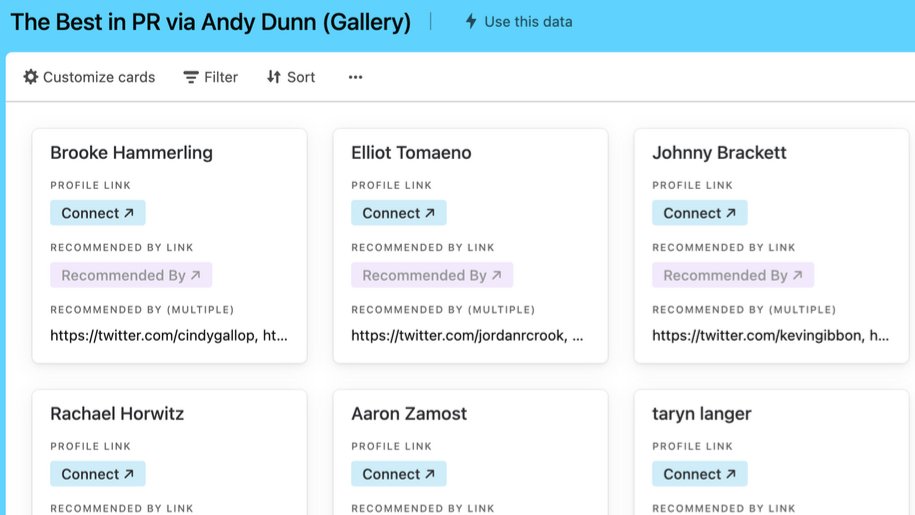The width and height of the screenshot is (915, 515).
Task: Select the Aaron Zamost card title
Action: (x=408, y=414)
